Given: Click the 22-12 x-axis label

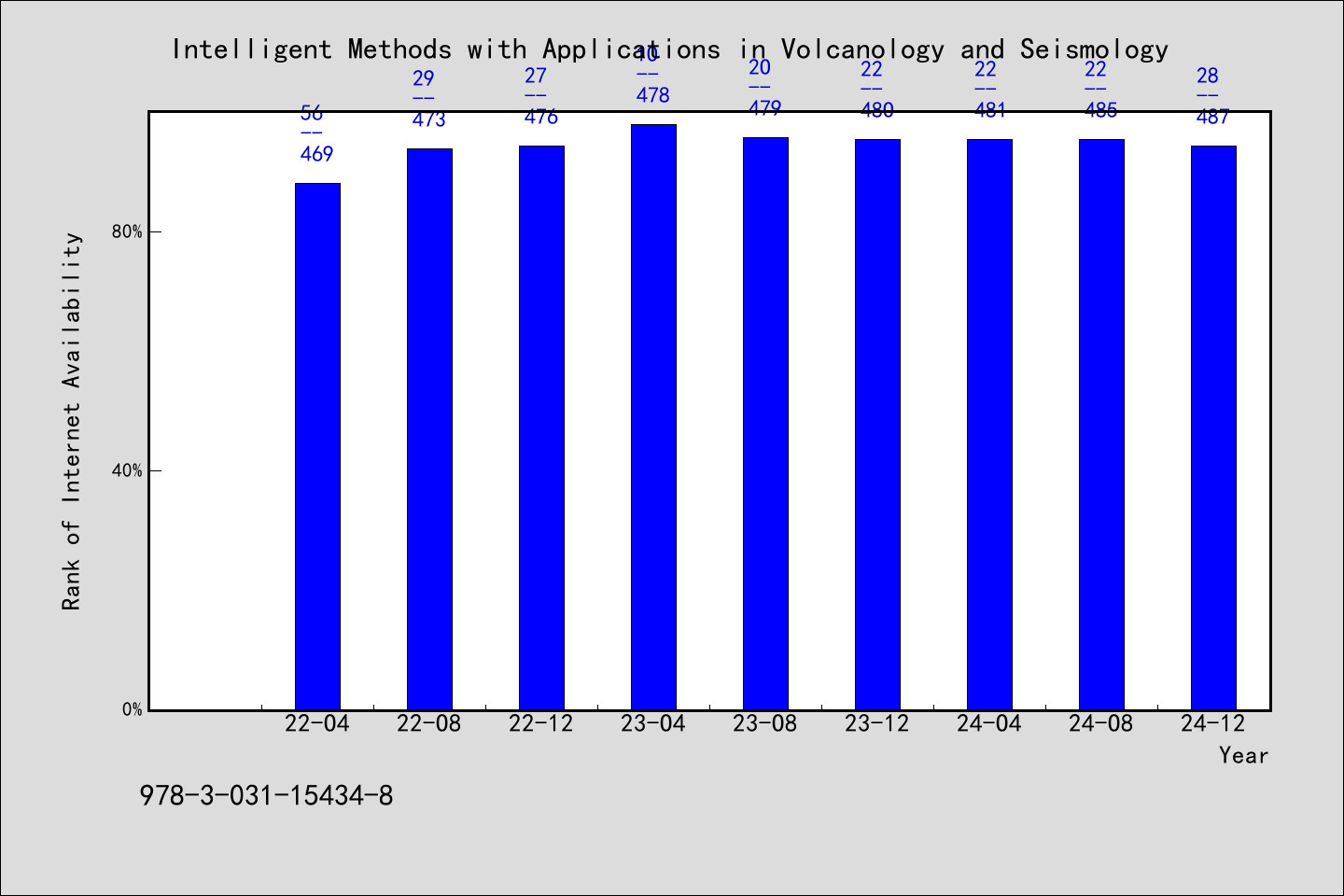Looking at the screenshot, I should coord(541,723).
